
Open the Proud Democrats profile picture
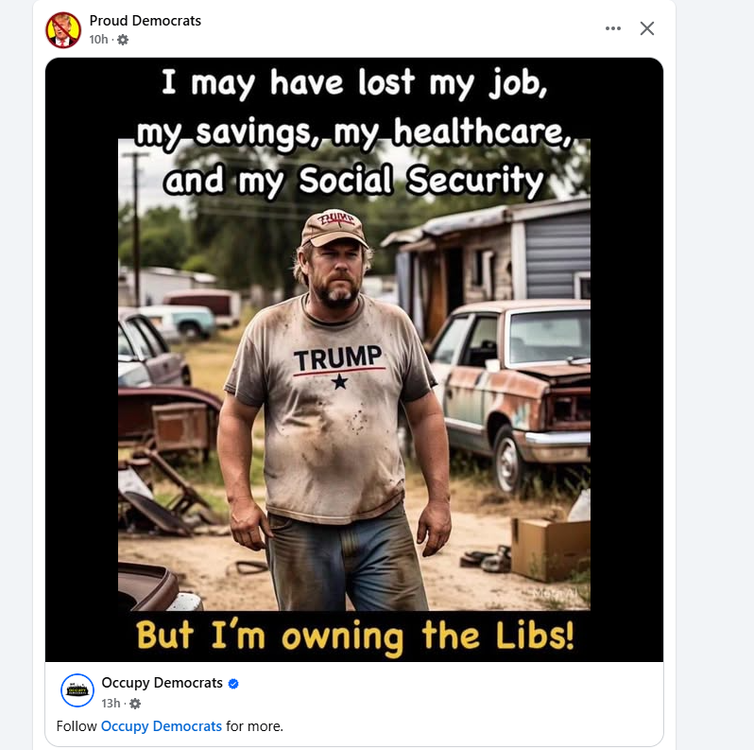(x=63, y=30)
